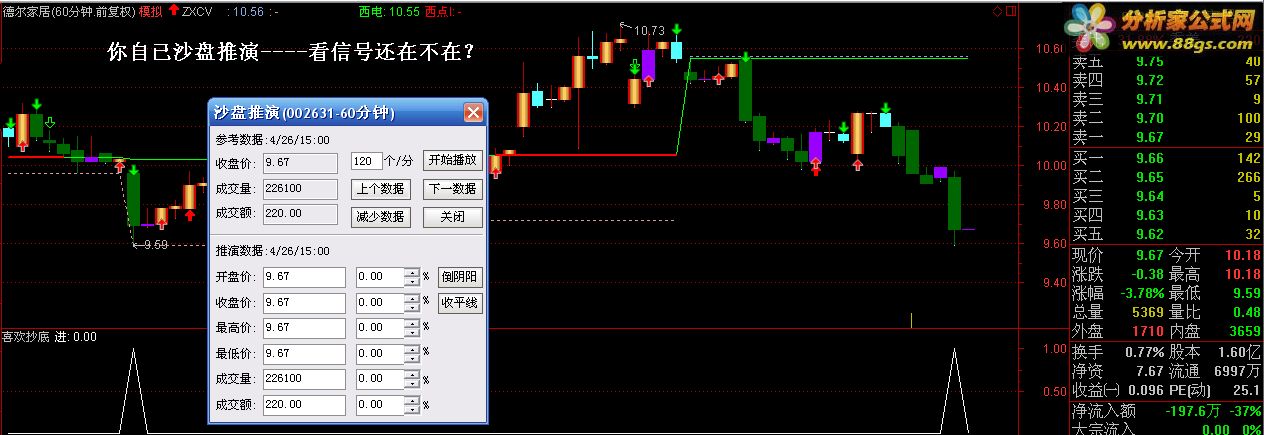Viewport: 1264px width, 435px height.
Task: Select the 买一 9.66 order book row
Action: 1166,158
